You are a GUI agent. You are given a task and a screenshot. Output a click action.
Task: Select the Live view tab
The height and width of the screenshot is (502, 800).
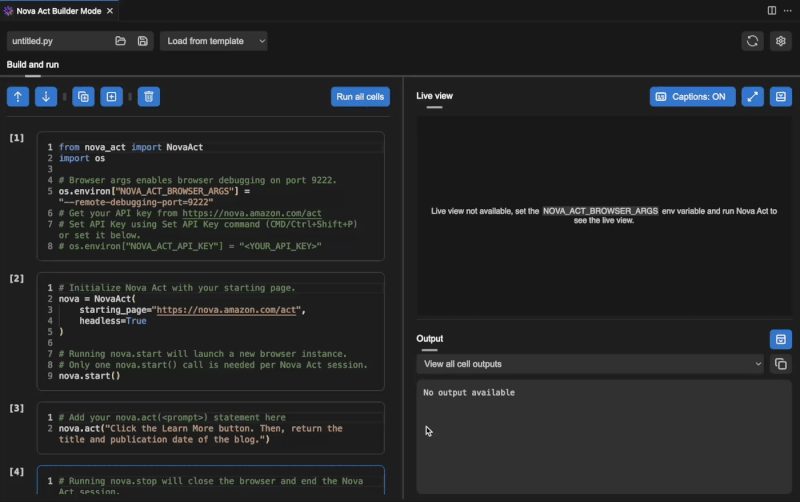[434, 96]
